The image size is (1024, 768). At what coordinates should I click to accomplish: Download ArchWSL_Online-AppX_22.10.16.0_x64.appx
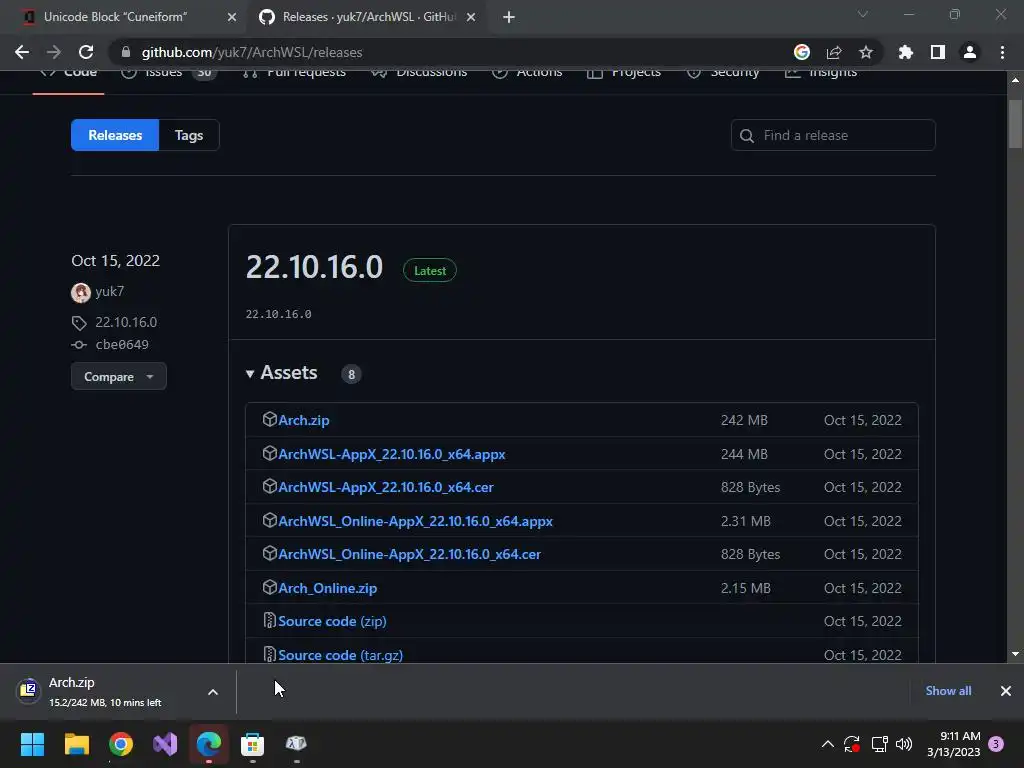[415, 521]
